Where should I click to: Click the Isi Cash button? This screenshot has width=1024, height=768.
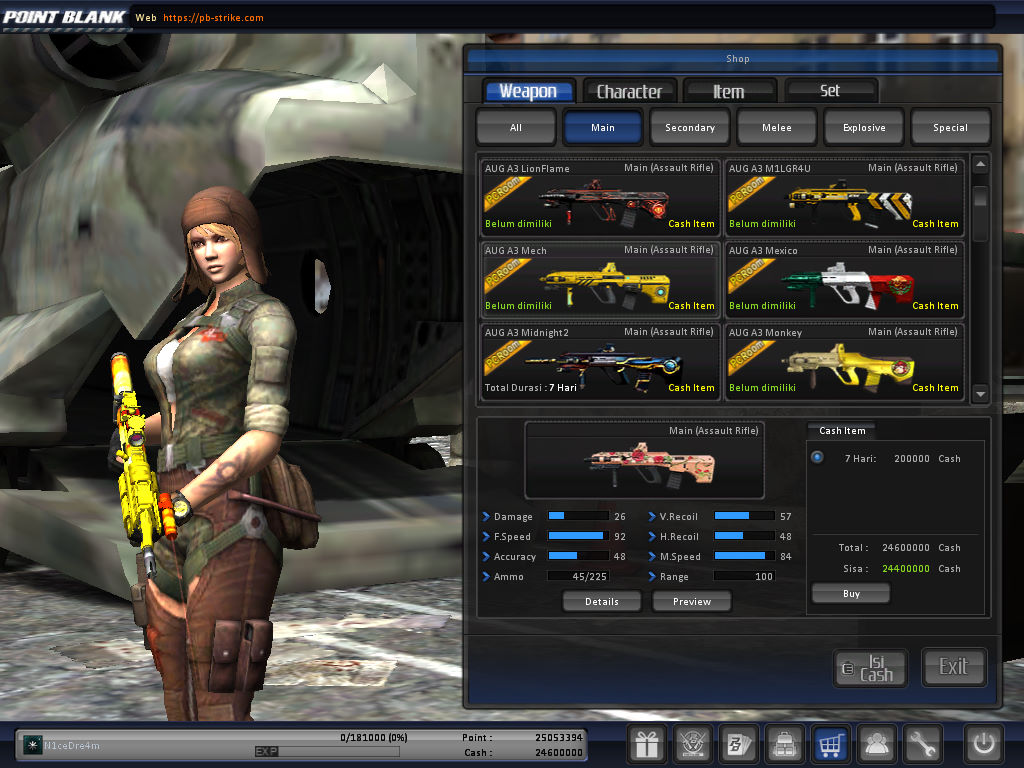tap(871, 667)
